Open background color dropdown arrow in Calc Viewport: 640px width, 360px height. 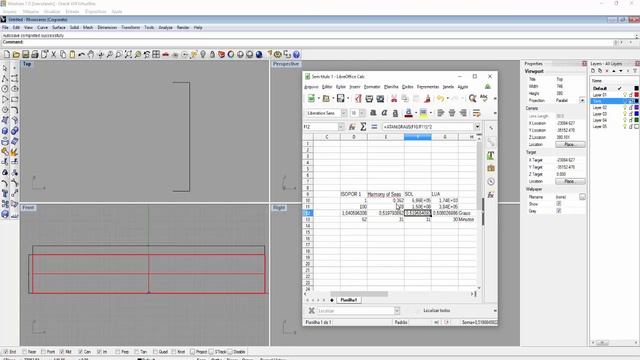[x=431, y=113]
